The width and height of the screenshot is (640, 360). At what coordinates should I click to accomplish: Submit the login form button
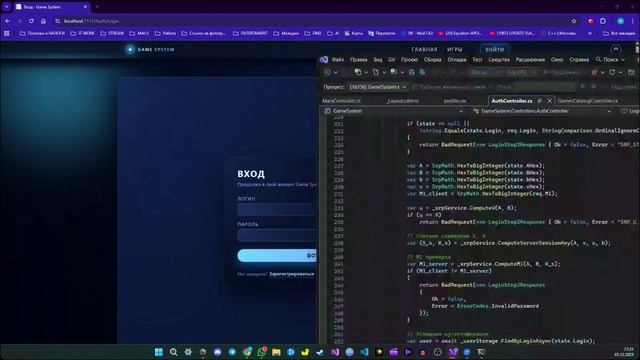277,256
